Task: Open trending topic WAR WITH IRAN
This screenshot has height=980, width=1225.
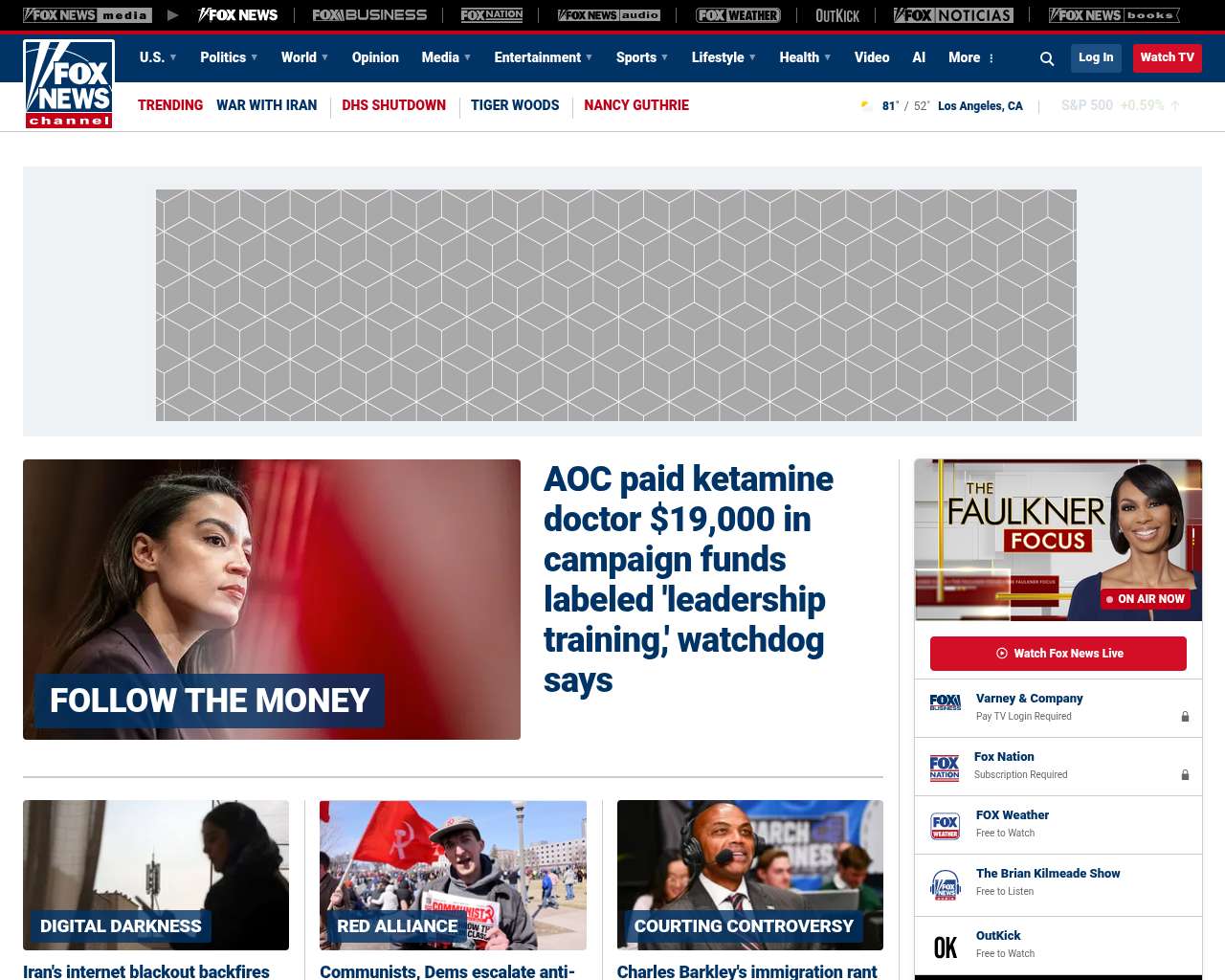Action: coord(266,105)
